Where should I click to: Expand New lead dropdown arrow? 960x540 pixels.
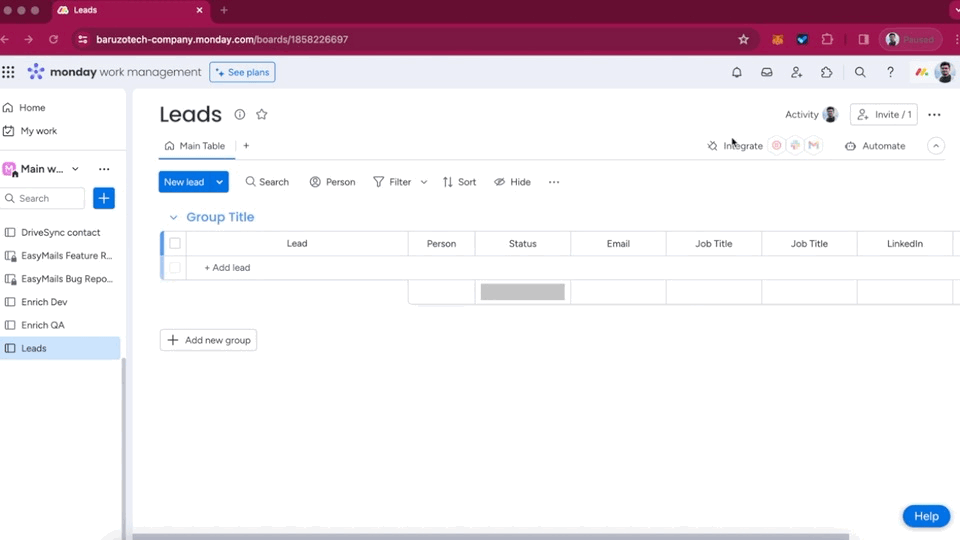click(x=219, y=182)
